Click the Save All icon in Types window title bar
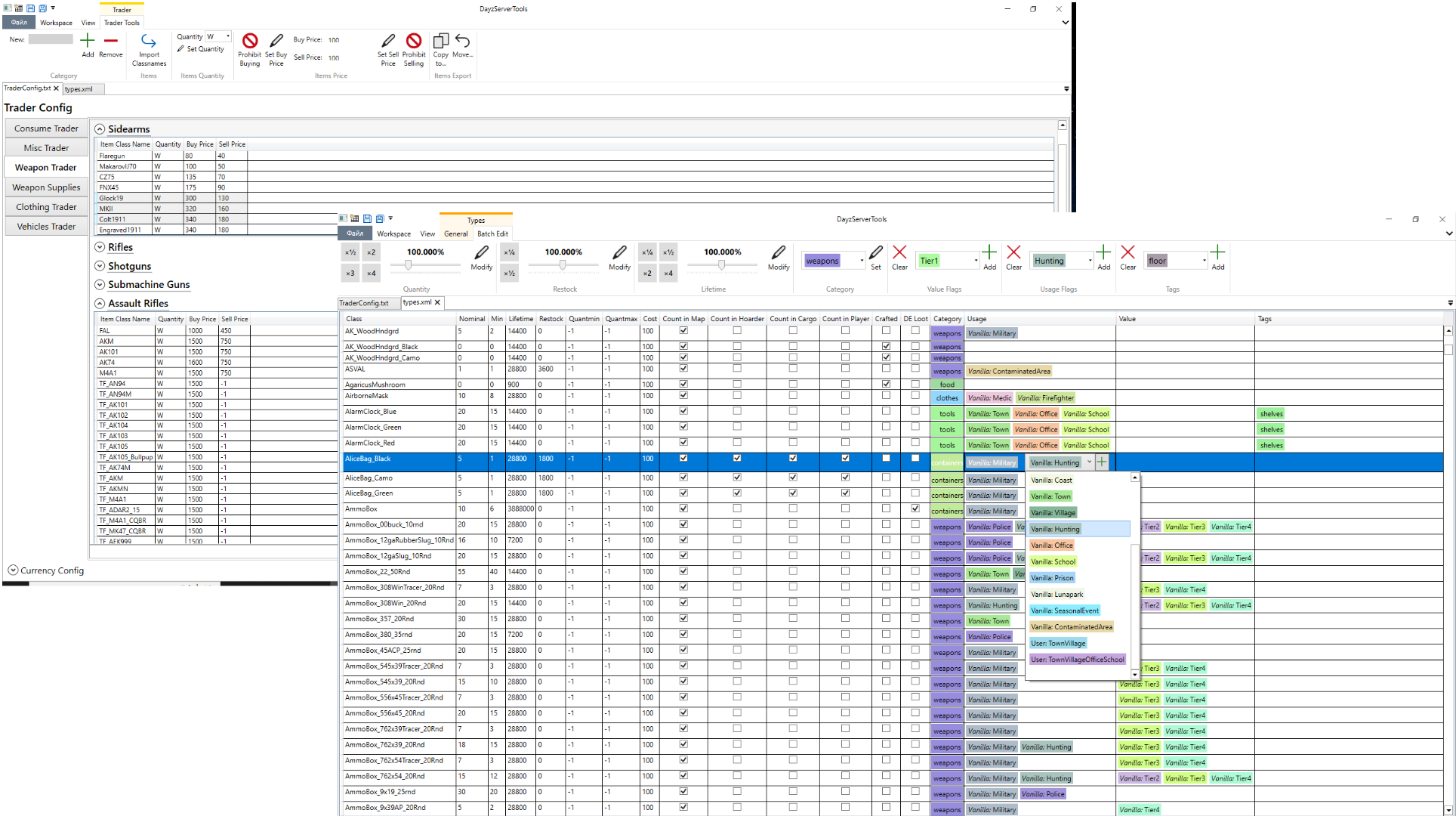 coord(380,218)
